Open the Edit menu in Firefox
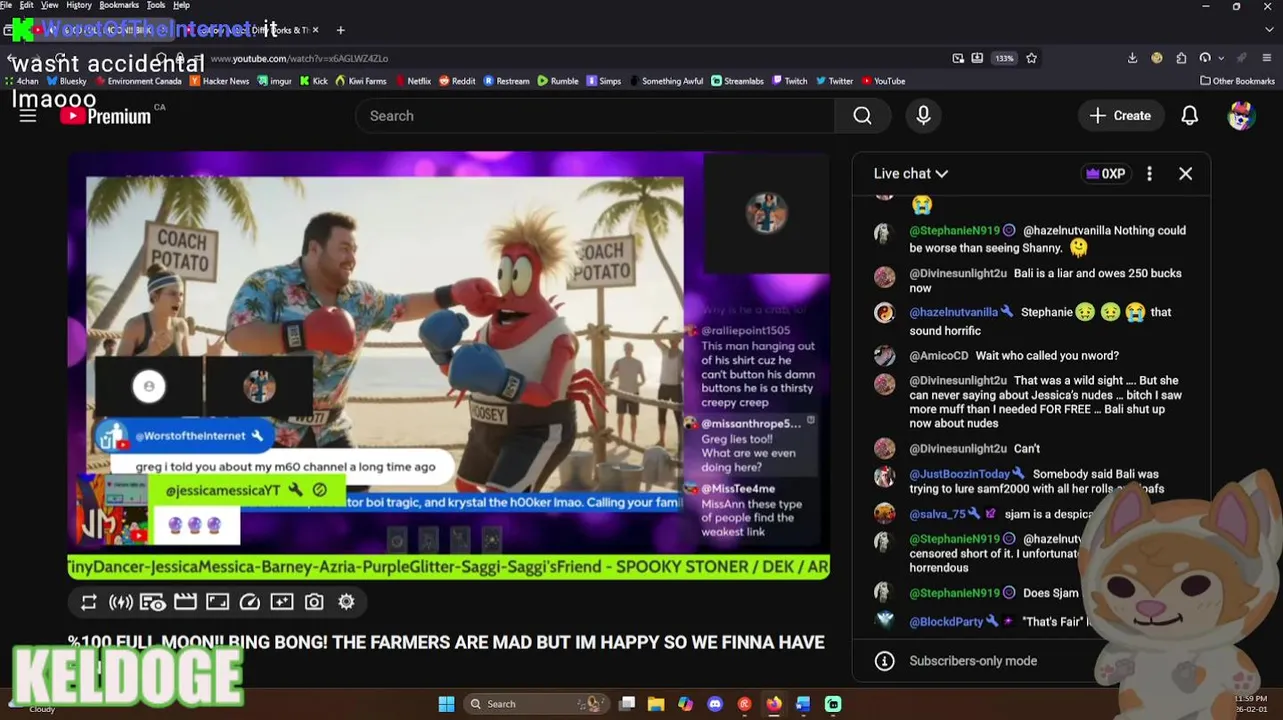 (26, 5)
